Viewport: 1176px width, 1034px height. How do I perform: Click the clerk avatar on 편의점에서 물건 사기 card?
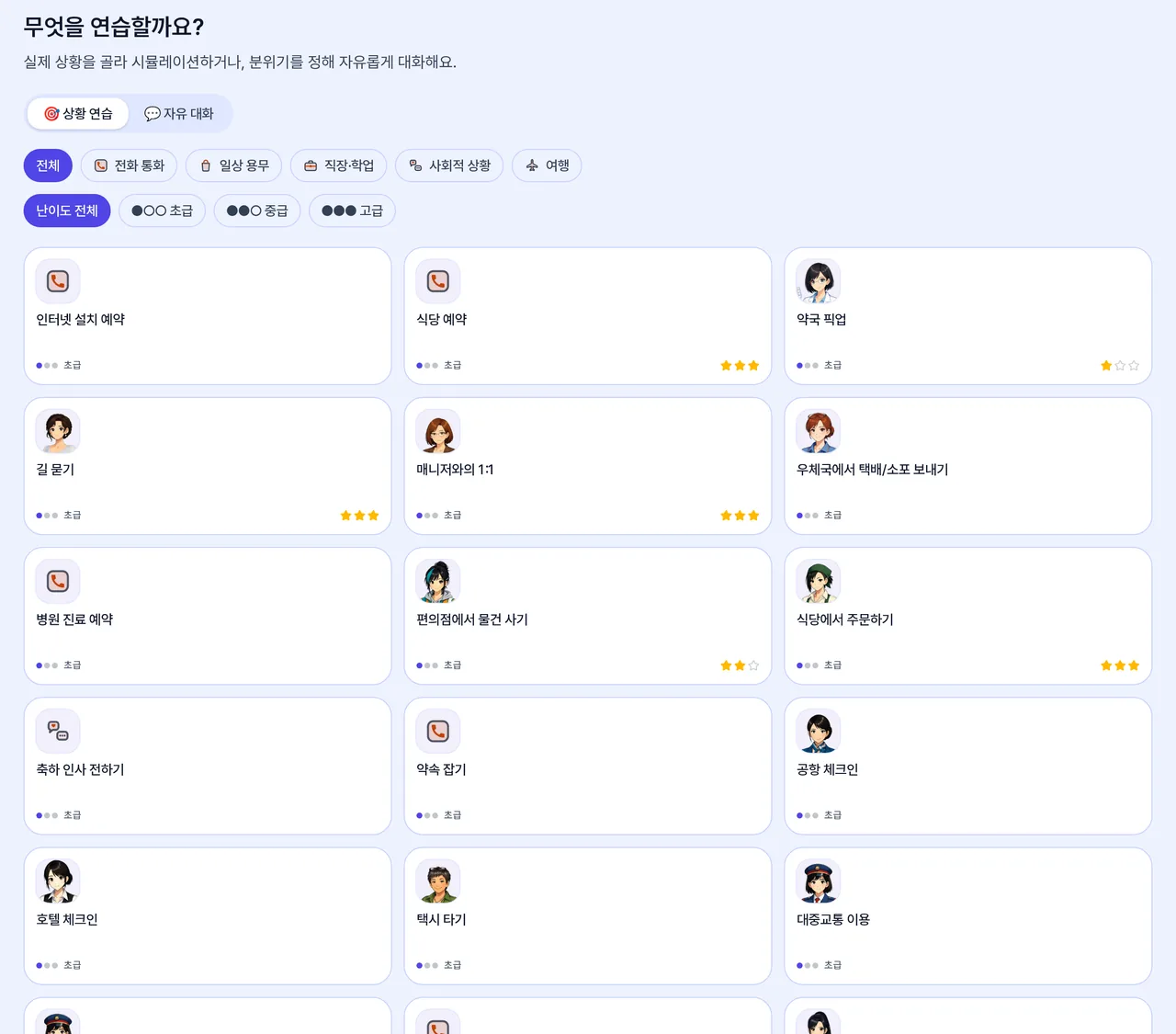(438, 581)
